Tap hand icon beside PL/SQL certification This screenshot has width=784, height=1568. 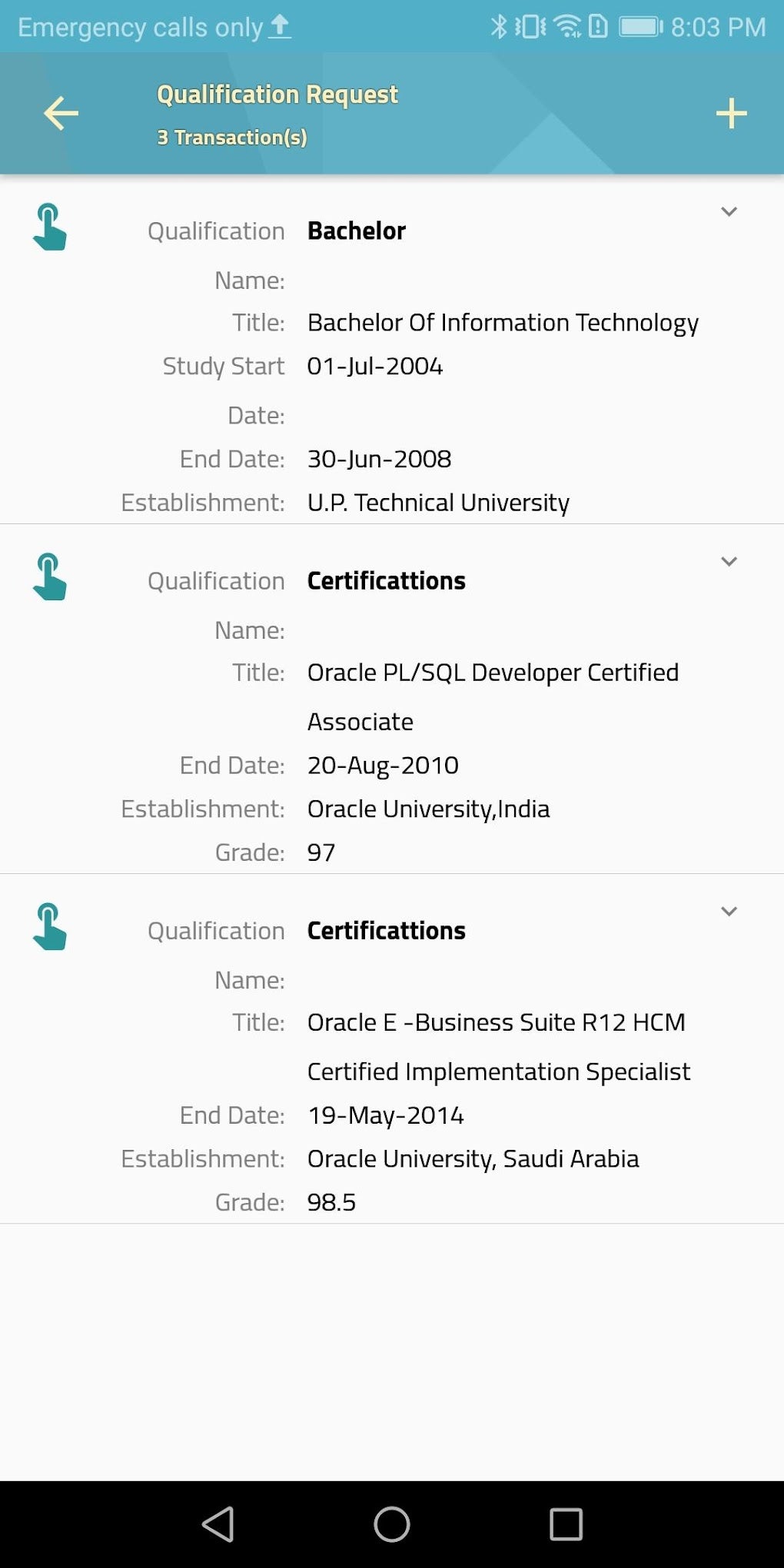coord(50,576)
